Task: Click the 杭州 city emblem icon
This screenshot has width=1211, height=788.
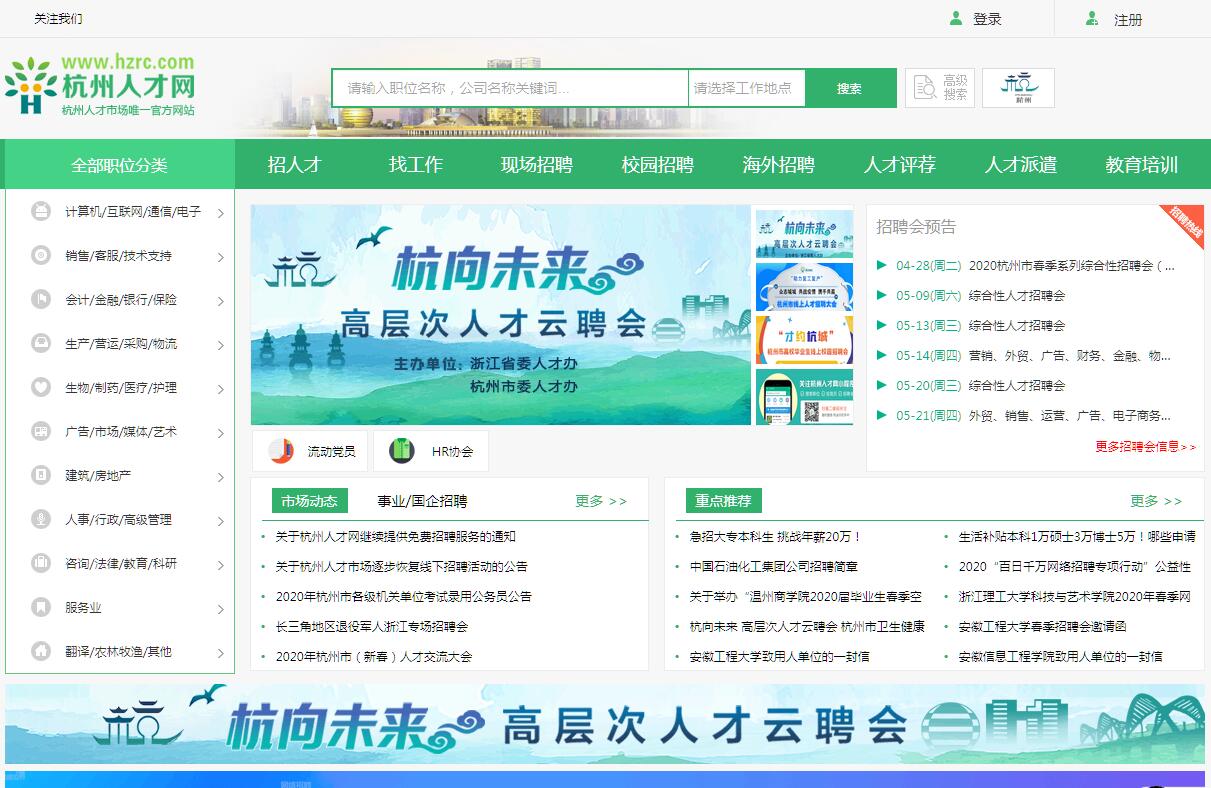Action: (1018, 88)
